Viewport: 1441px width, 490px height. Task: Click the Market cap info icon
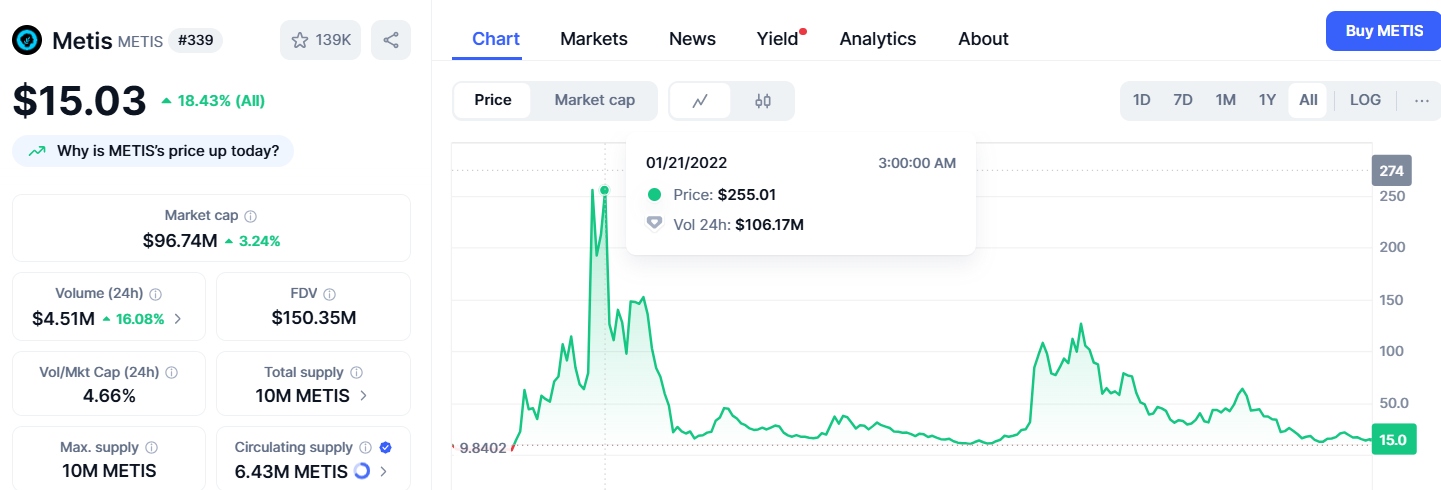pos(250,216)
